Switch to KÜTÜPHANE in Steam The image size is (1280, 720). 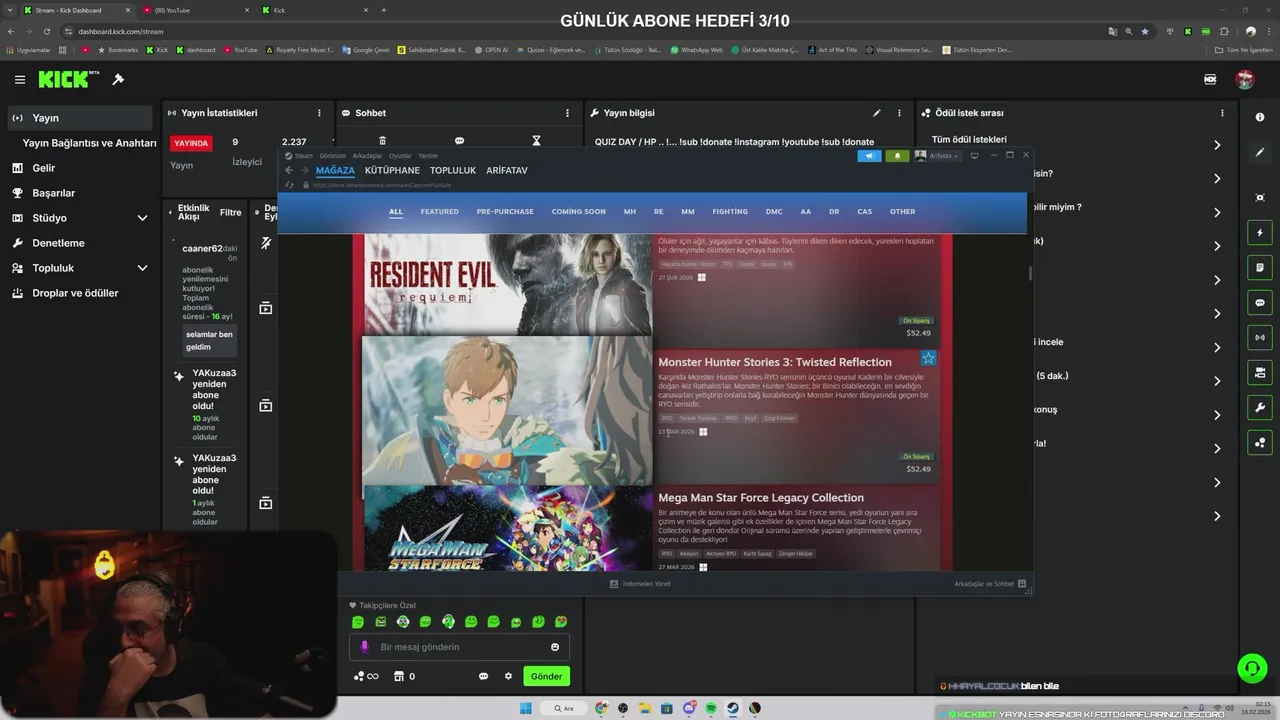tap(392, 170)
